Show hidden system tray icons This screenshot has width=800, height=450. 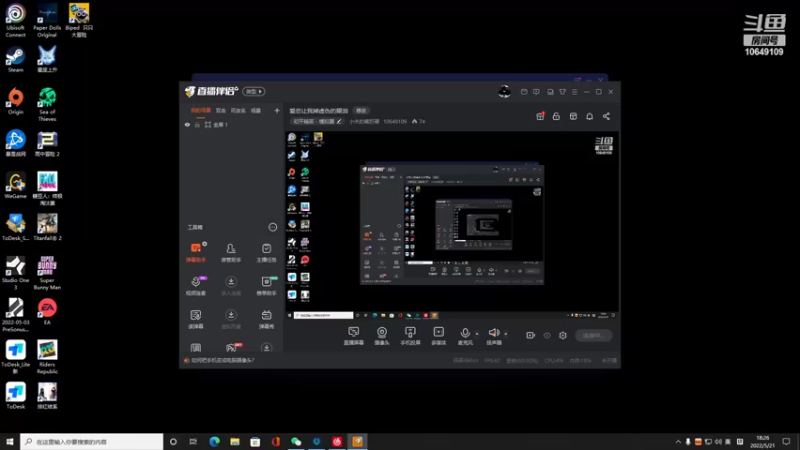(678, 442)
